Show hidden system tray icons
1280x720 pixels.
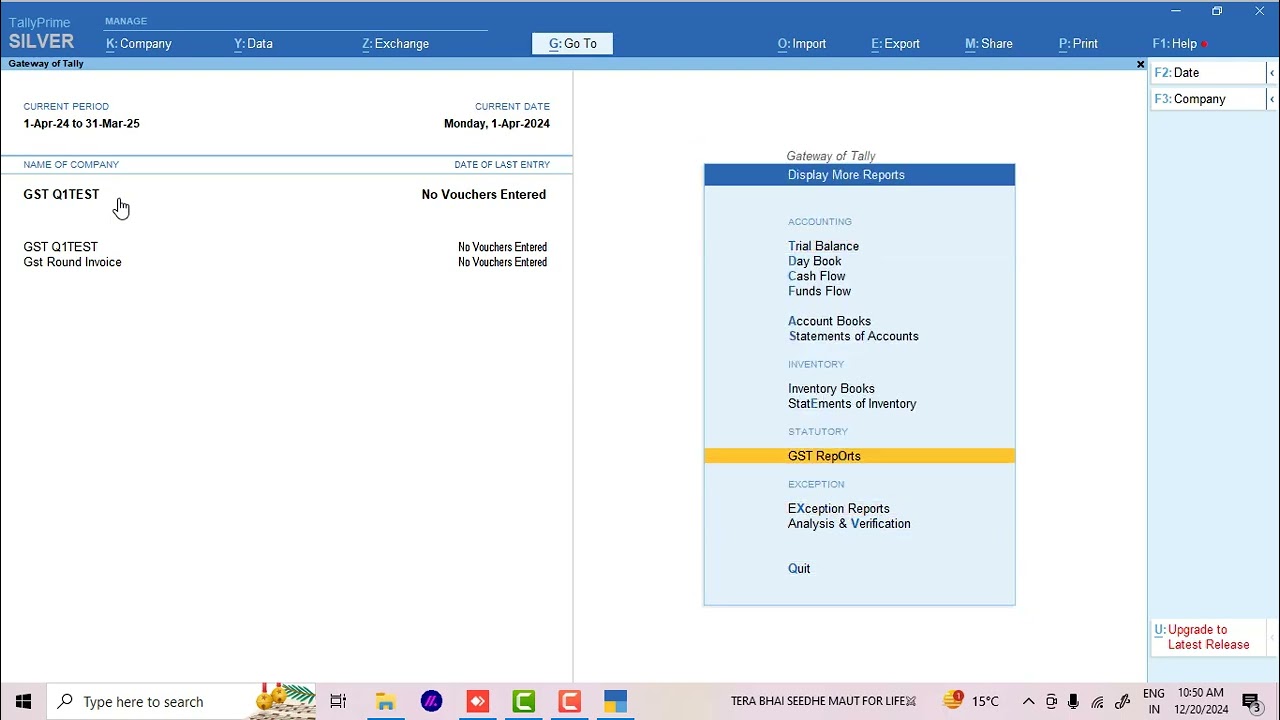coord(1028,701)
